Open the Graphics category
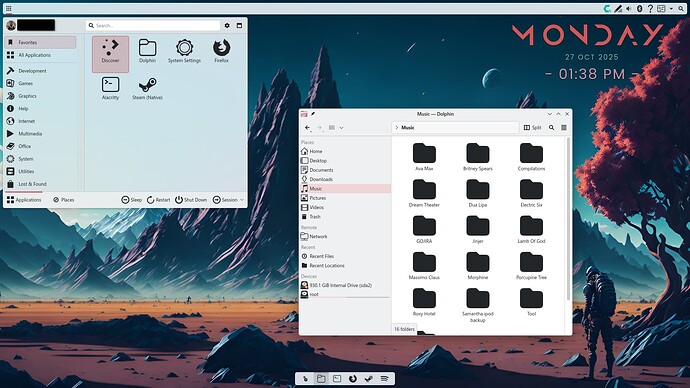 point(40,96)
